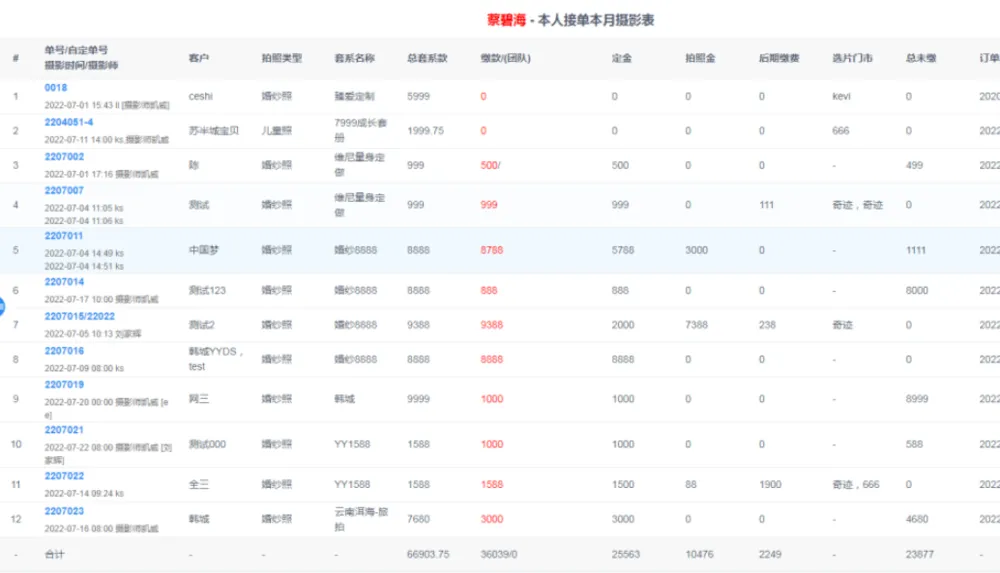The height and width of the screenshot is (573, 1000).
Task: Open order 2207002 details
Action: 64,157
